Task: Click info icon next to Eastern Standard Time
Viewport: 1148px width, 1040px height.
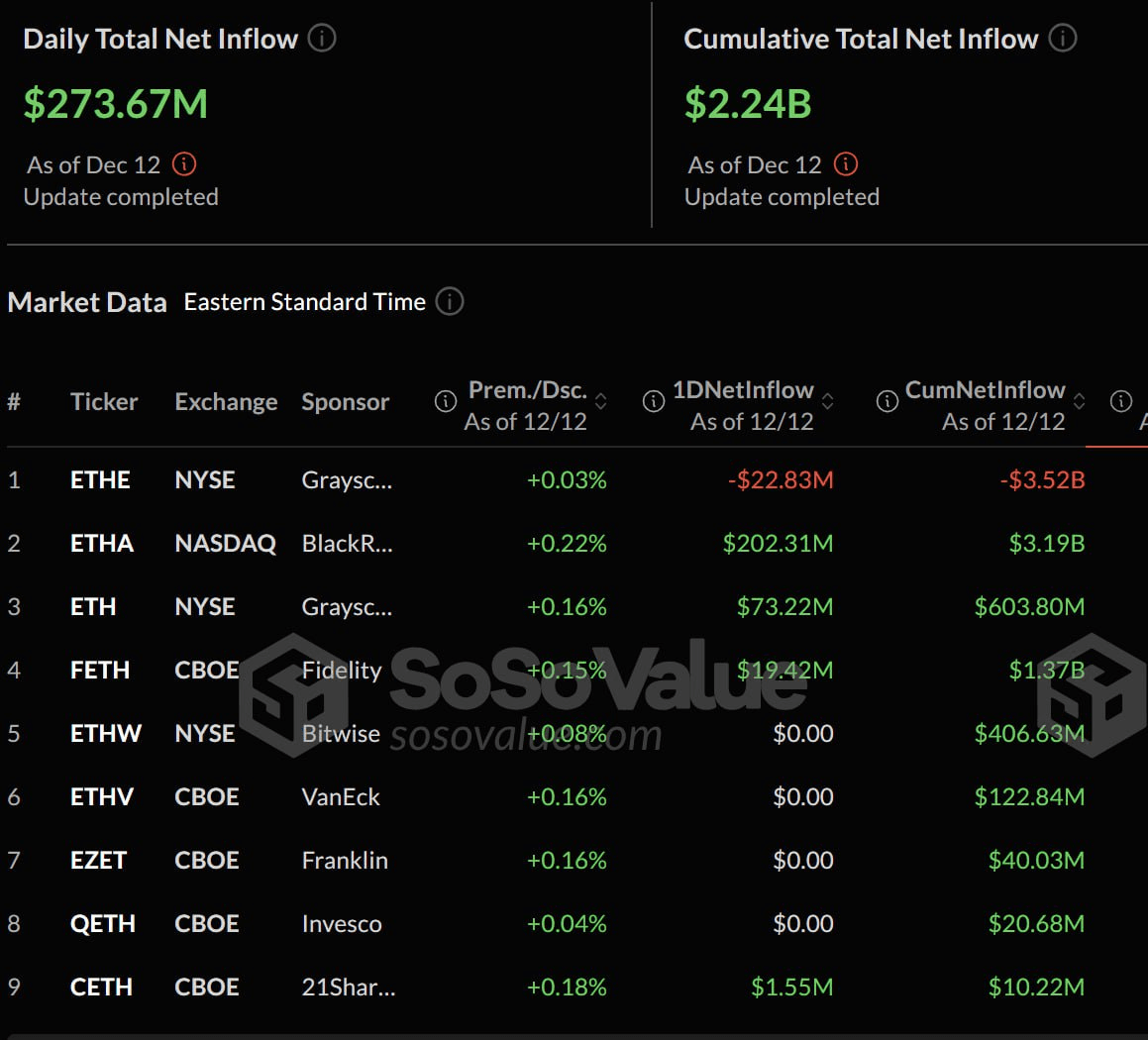Action: (450, 301)
